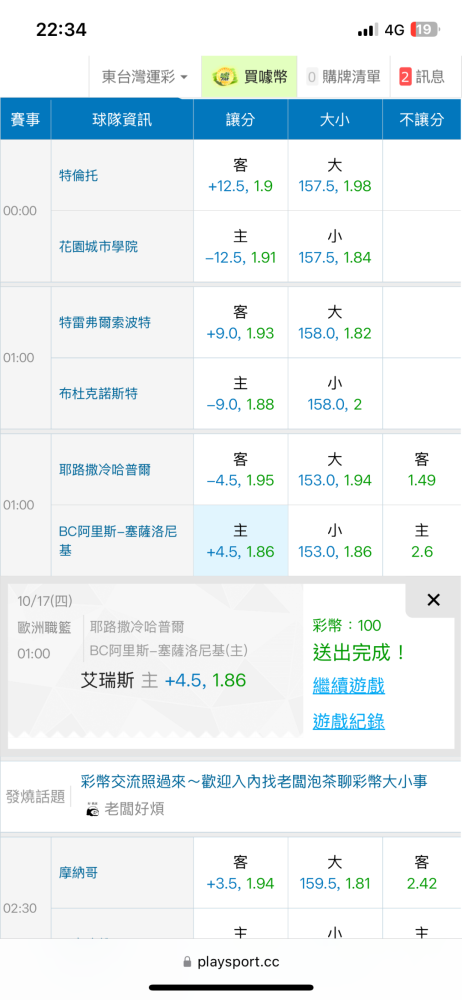Tap the playsport.cc address bar
This screenshot has width=462, height=1000.
[231, 961]
